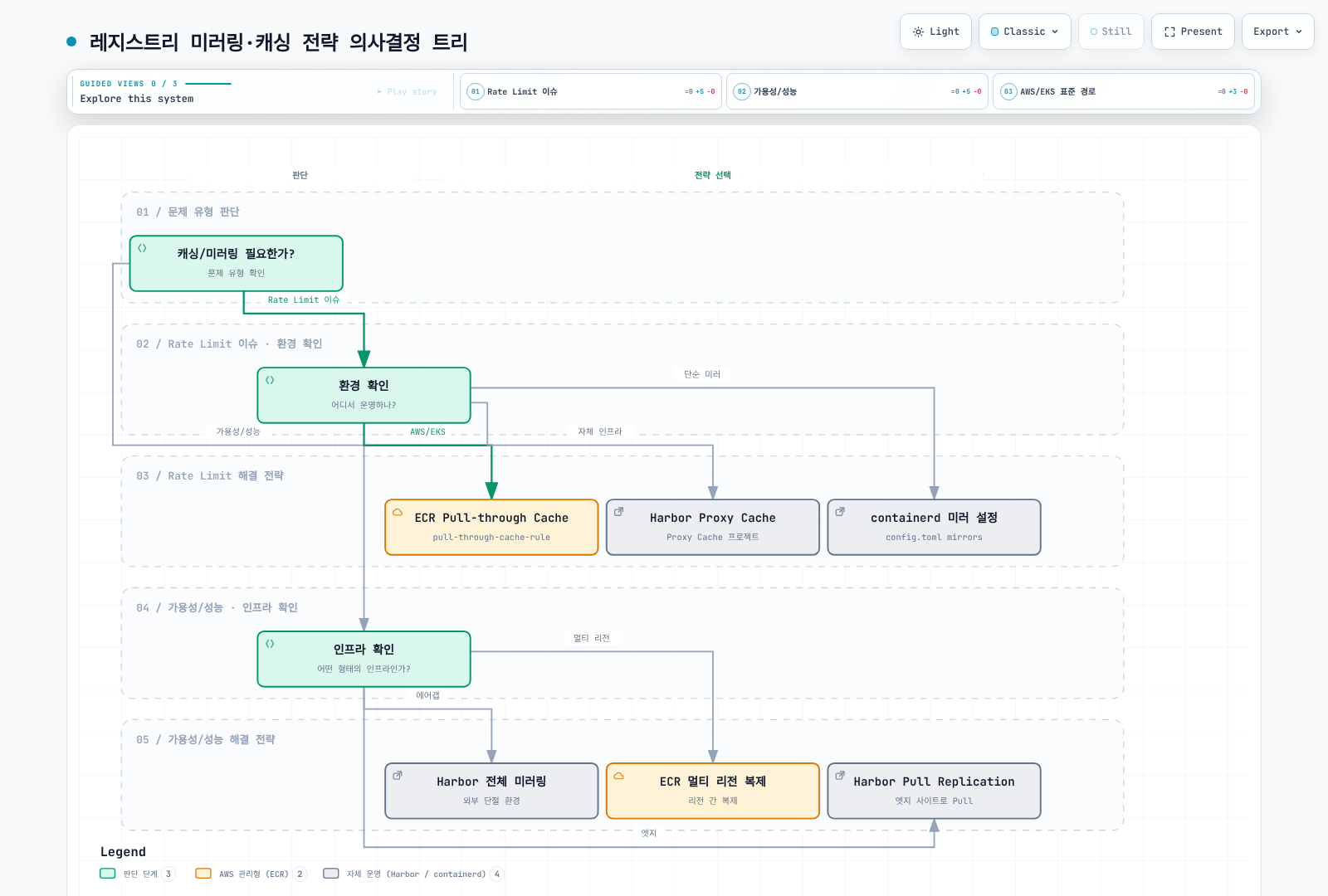The width and height of the screenshot is (1328, 896).
Task: Click the 엣지 edge label
Action: click(649, 834)
